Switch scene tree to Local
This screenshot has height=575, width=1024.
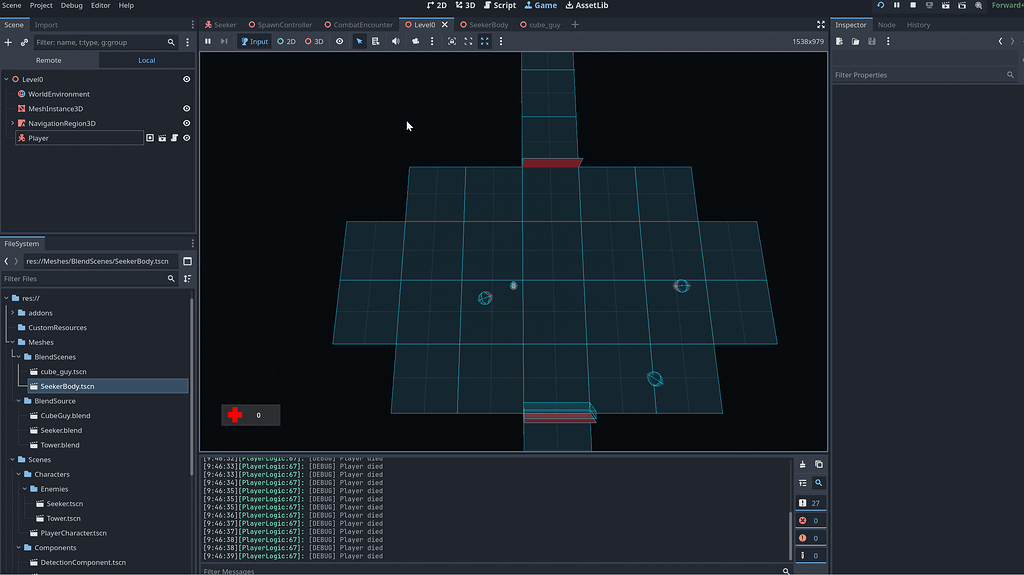pyautogui.click(x=147, y=60)
